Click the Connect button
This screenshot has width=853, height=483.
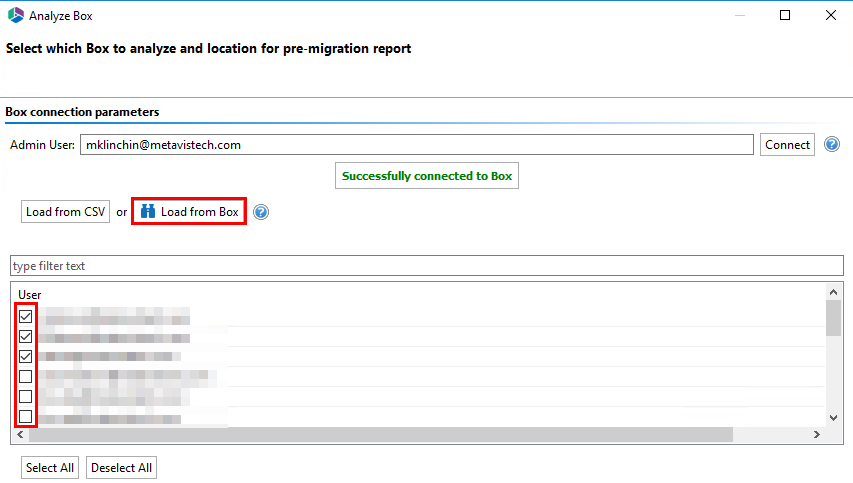[787, 145]
